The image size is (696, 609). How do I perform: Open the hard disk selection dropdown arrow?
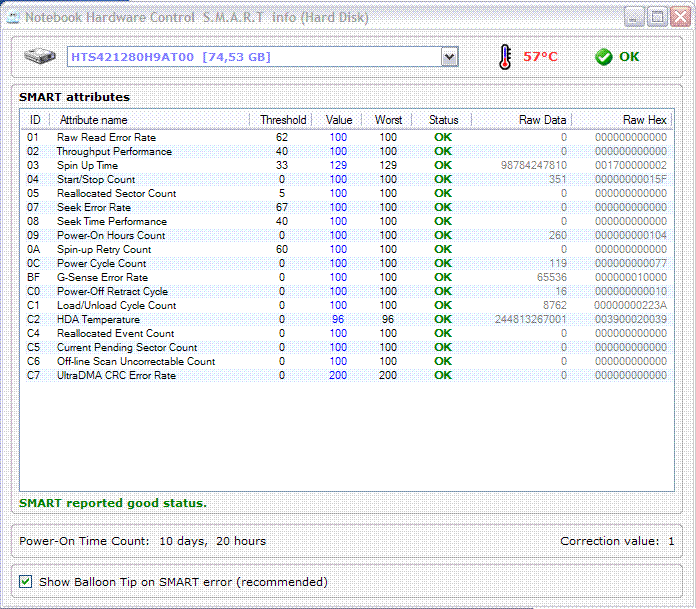(x=449, y=57)
